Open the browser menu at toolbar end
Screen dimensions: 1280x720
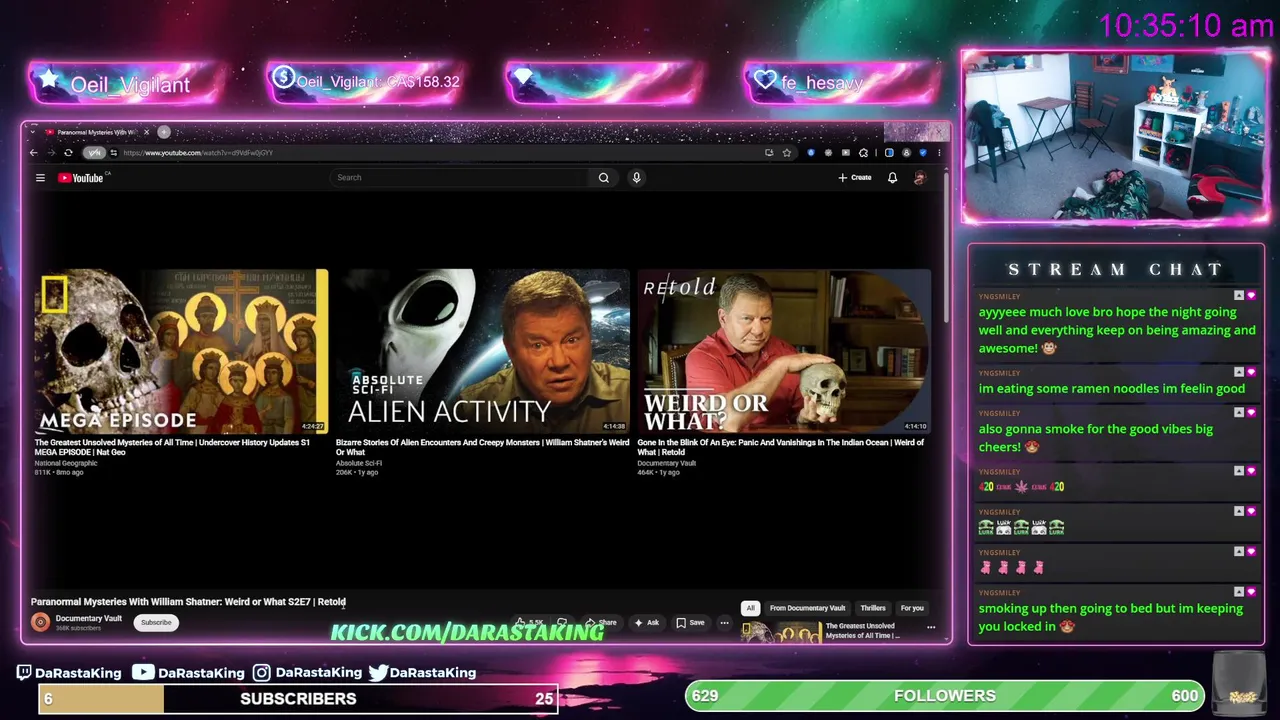coord(939,153)
